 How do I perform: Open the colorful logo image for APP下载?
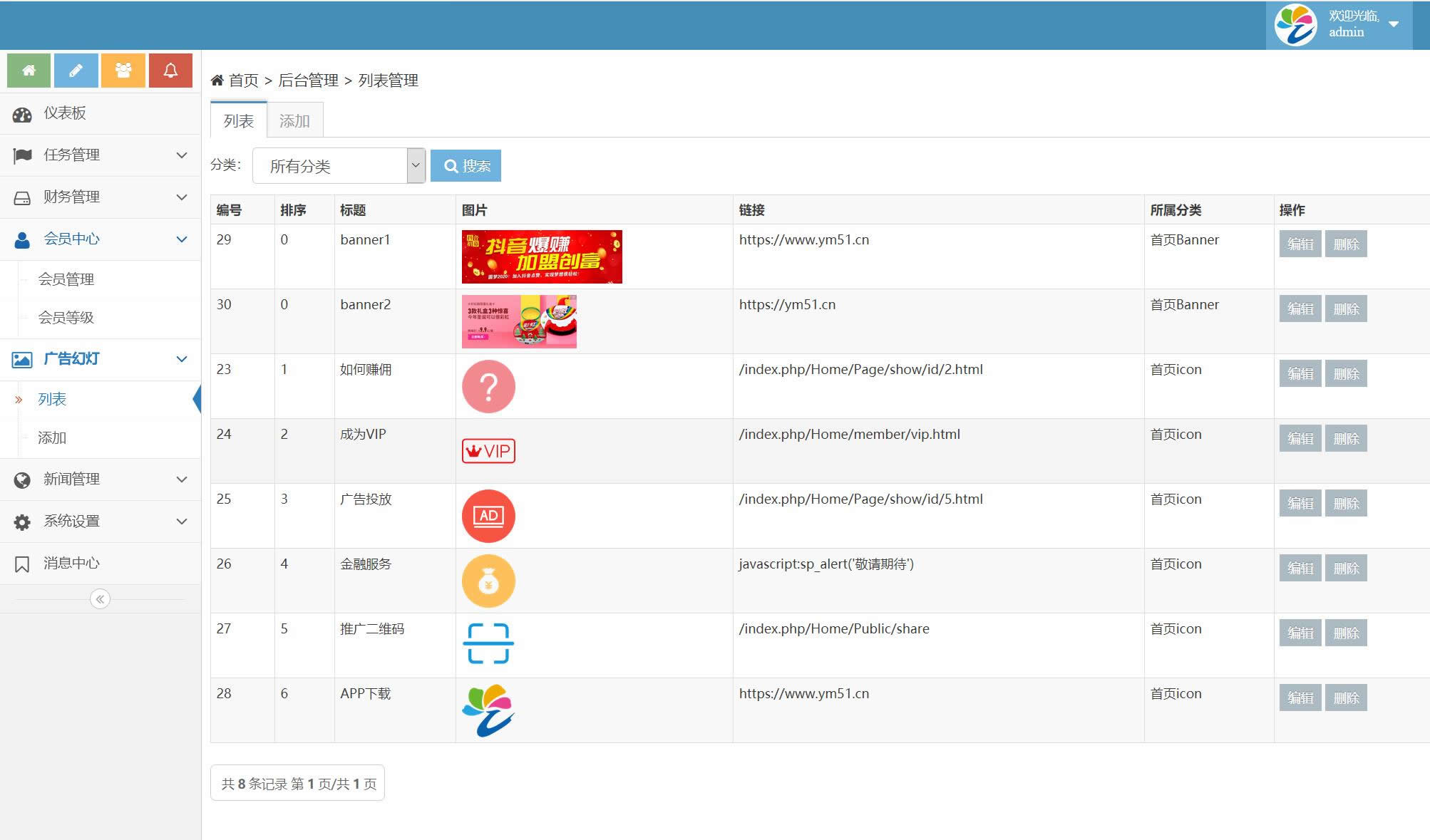(488, 710)
